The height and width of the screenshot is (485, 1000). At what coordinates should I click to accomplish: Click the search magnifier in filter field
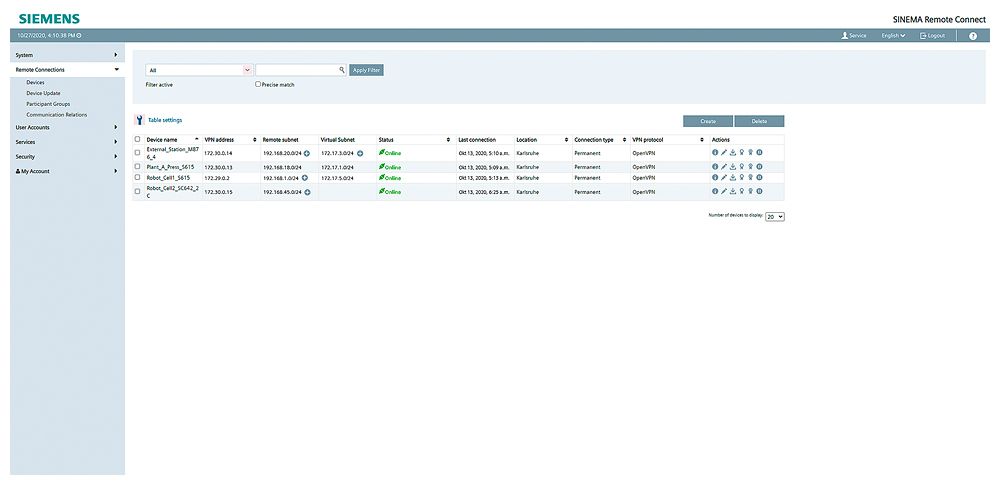coord(342,70)
